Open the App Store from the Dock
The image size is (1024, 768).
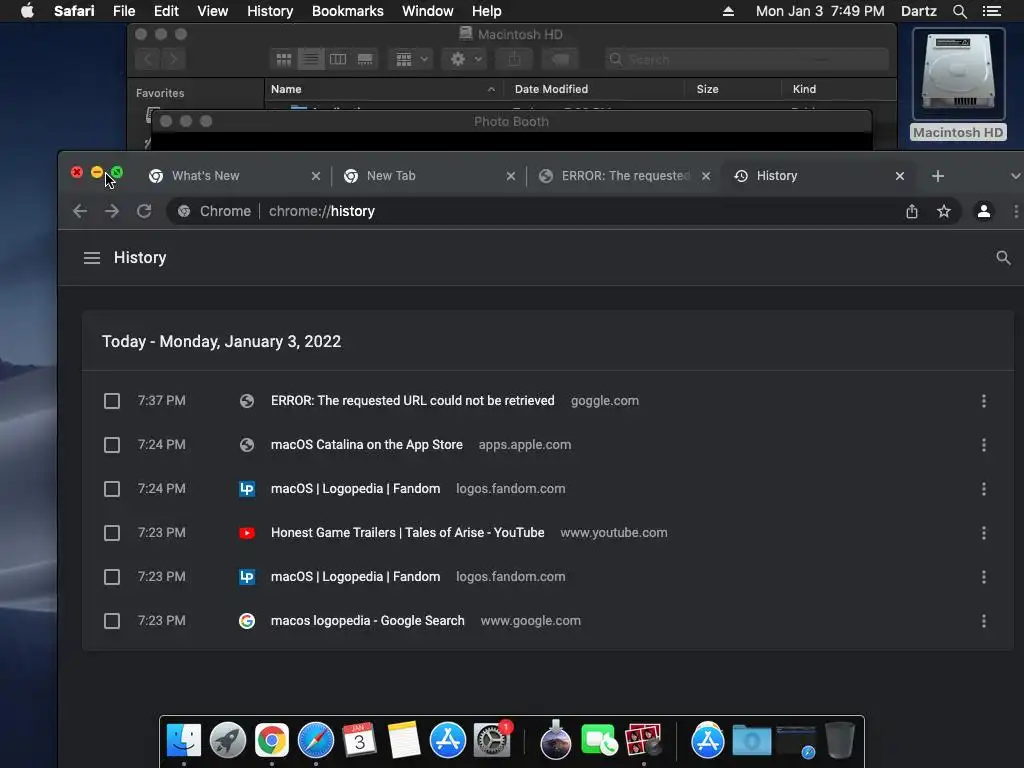(x=447, y=741)
